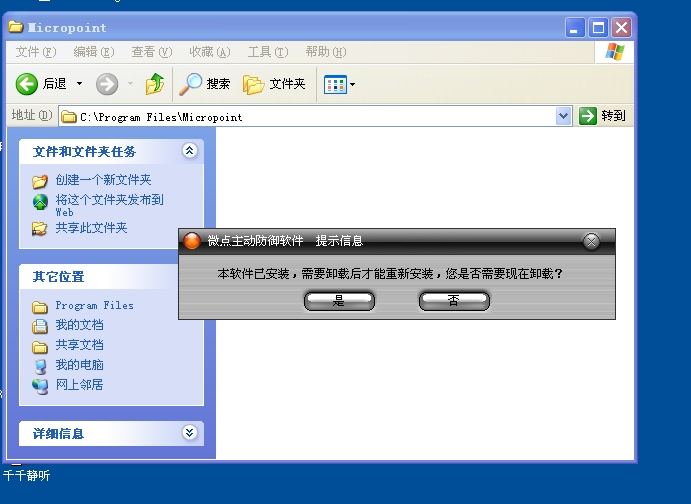
Task: Click the address bar folder icon
Action: coord(68,117)
